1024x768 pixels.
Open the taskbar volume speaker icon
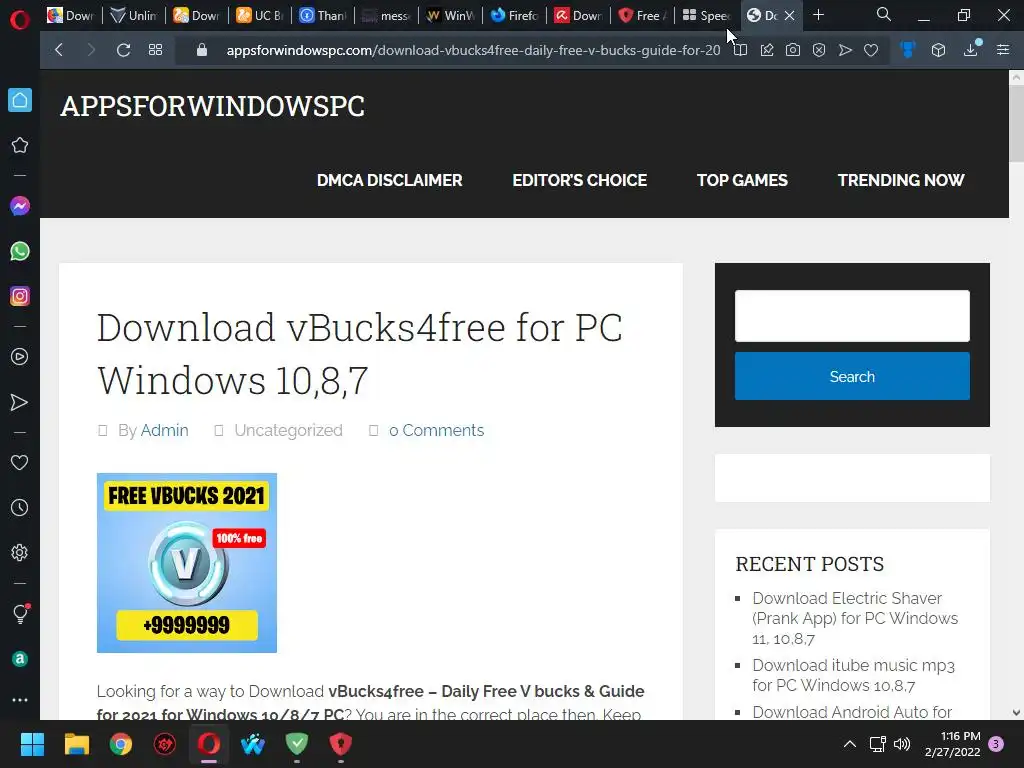902,744
